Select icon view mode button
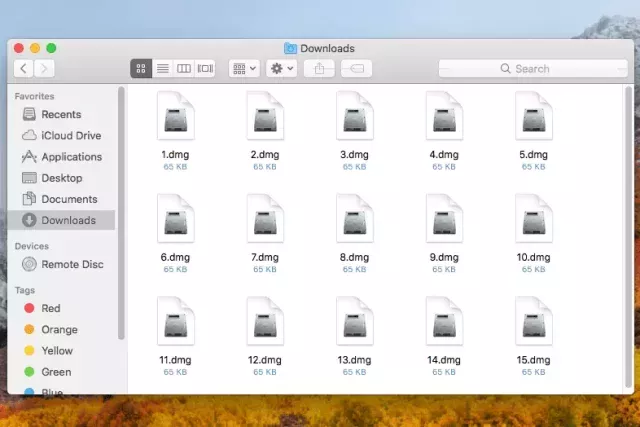The height and width of the screenshot is (427, 640). tap(140, 68)
